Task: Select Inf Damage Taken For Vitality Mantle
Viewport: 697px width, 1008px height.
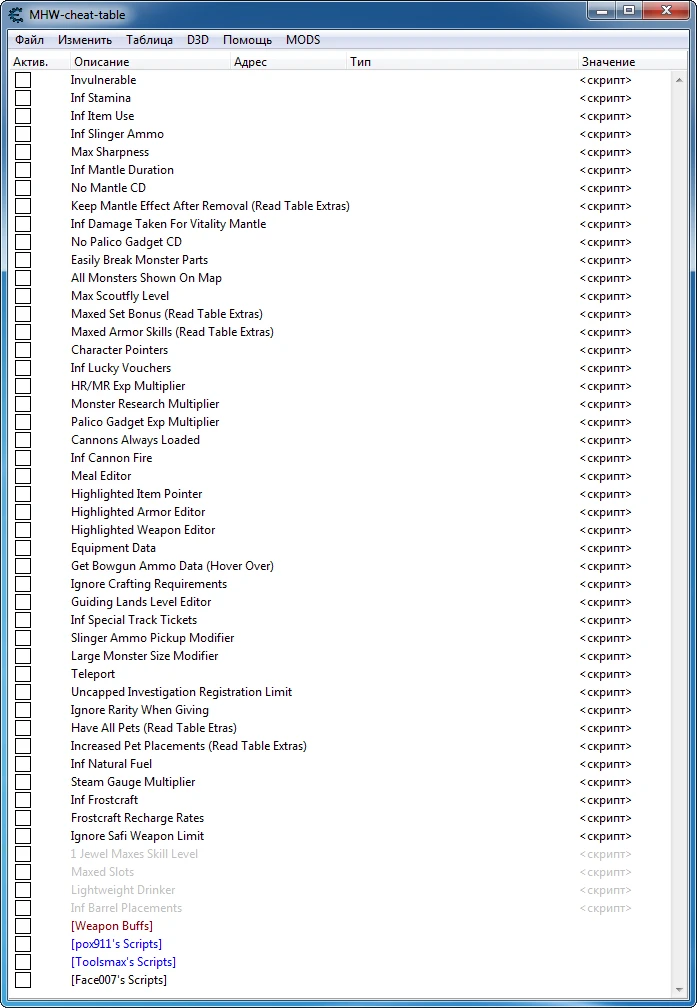Action: click(168, 224)
